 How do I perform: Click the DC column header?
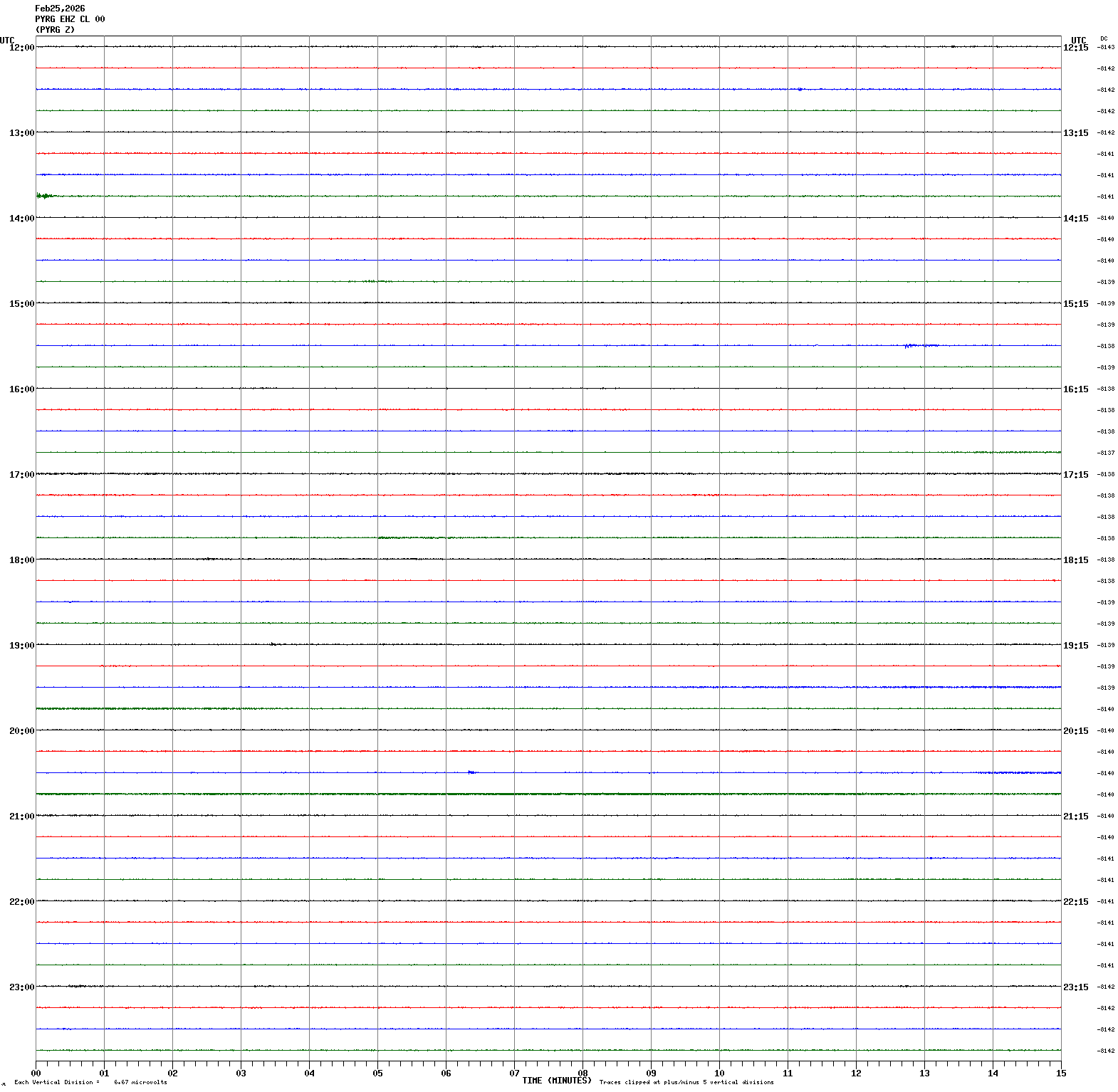(1104, 38)
